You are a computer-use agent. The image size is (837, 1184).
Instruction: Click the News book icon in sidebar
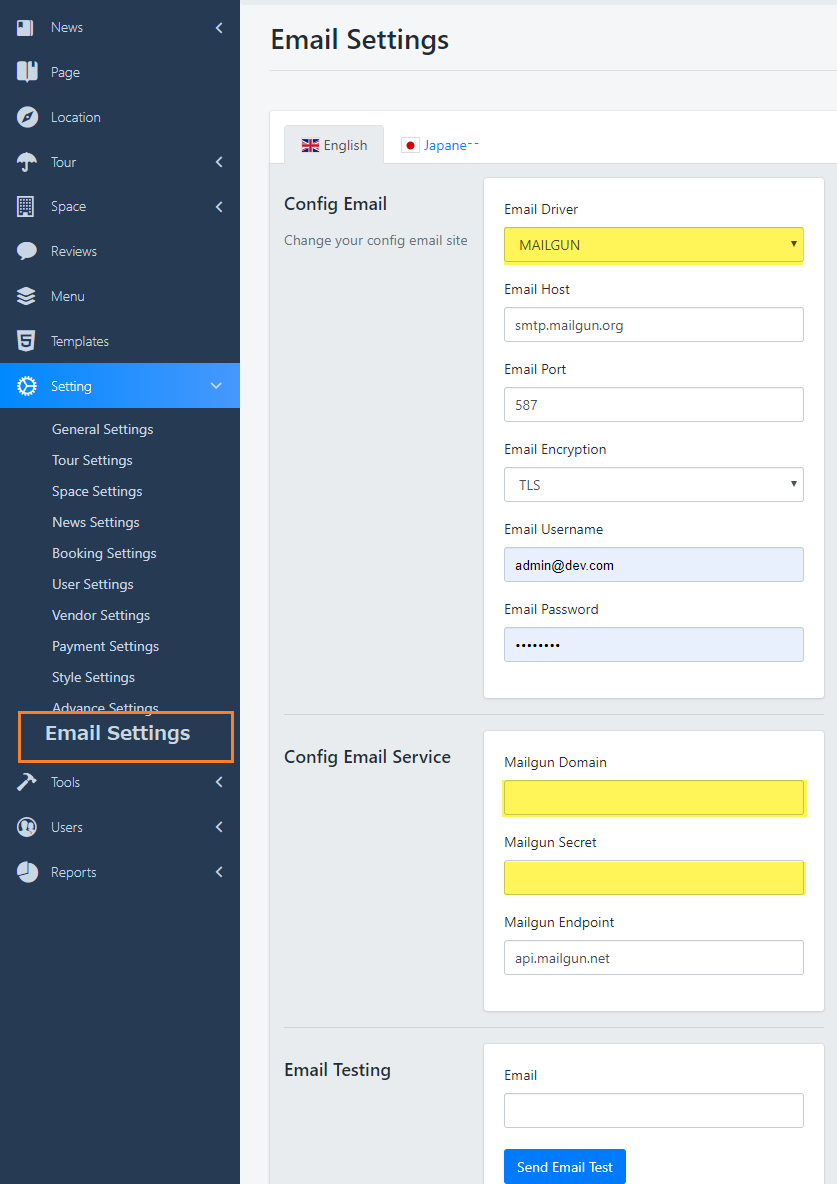pyautogui.click(x=27, y=28)
